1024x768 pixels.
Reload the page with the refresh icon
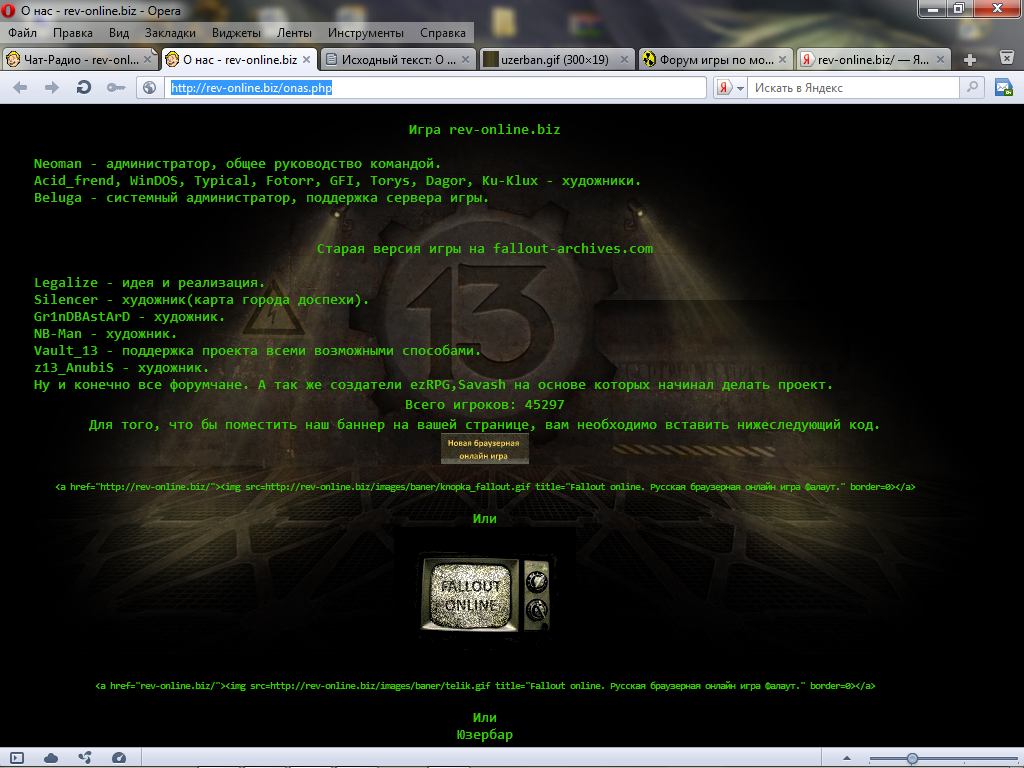(x=84, y=88)
